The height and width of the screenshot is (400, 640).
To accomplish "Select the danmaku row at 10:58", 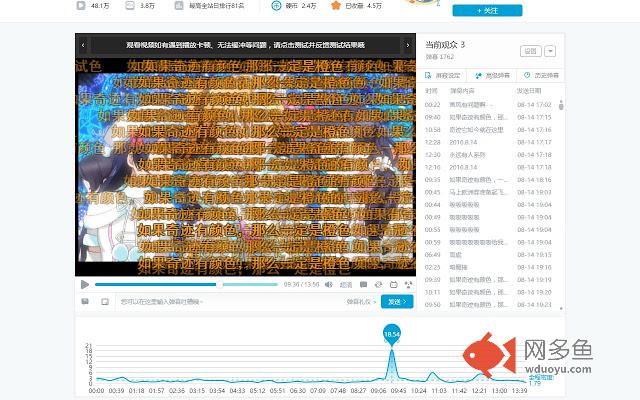I will [488, 130].
